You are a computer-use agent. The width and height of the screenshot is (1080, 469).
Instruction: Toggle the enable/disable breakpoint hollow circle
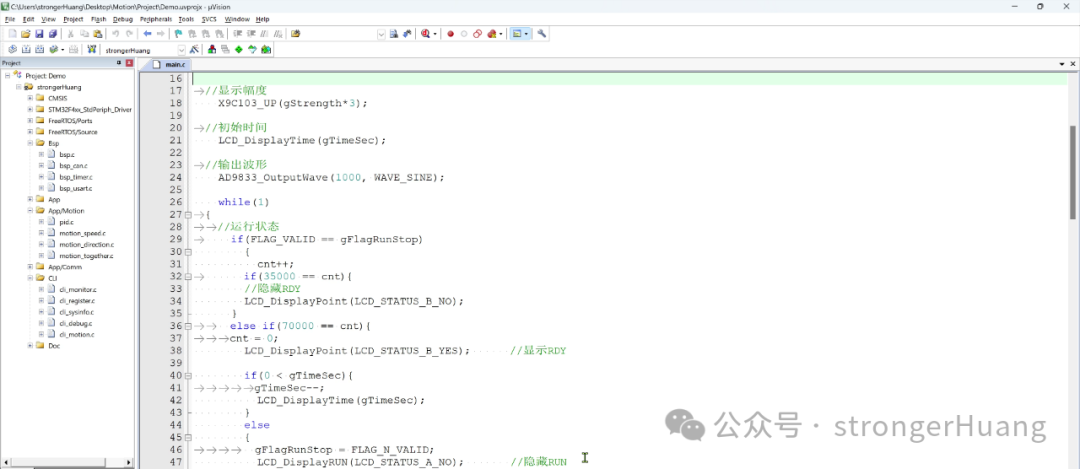pyautogui.click(x=464, y=33)
